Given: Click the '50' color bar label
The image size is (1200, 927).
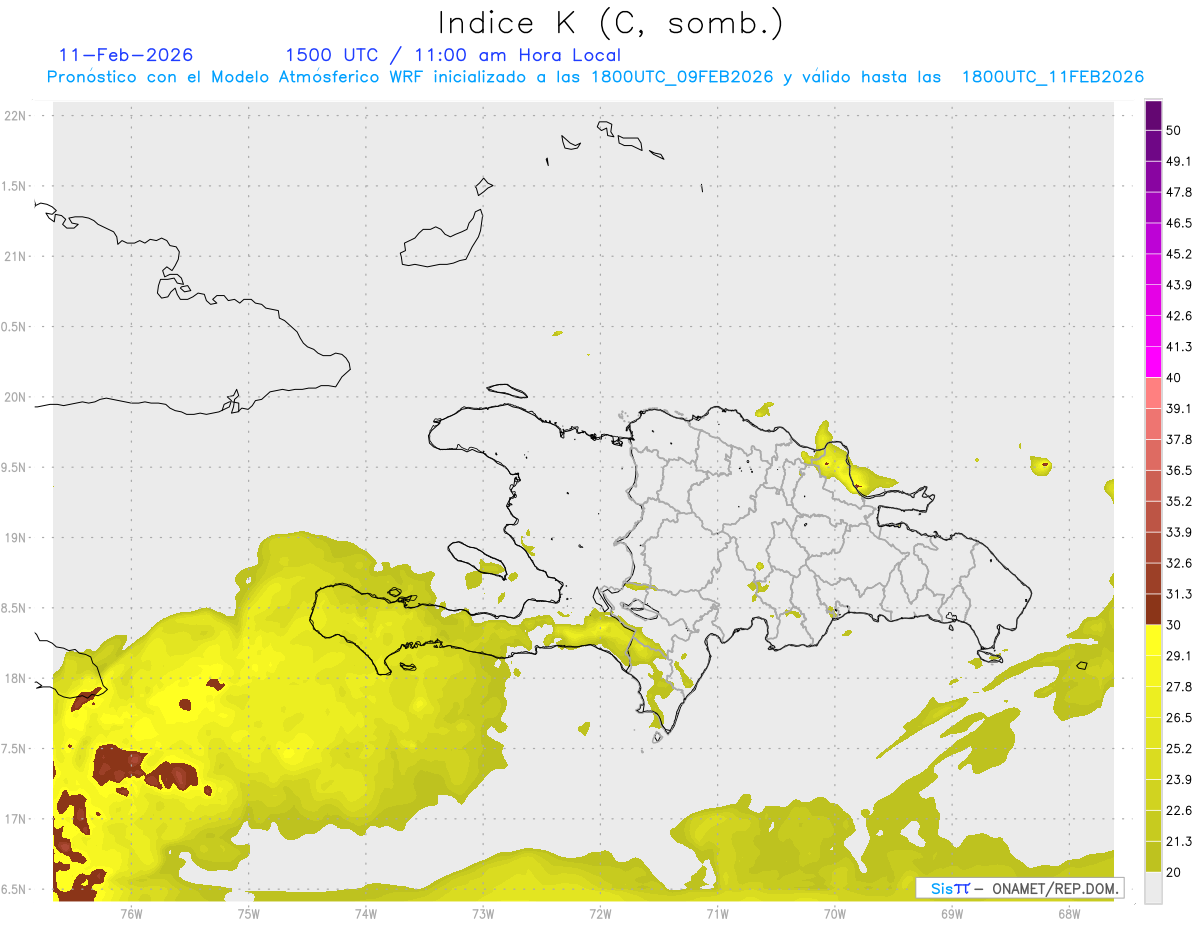Looking at the screenshot, I should point(1175,130).
